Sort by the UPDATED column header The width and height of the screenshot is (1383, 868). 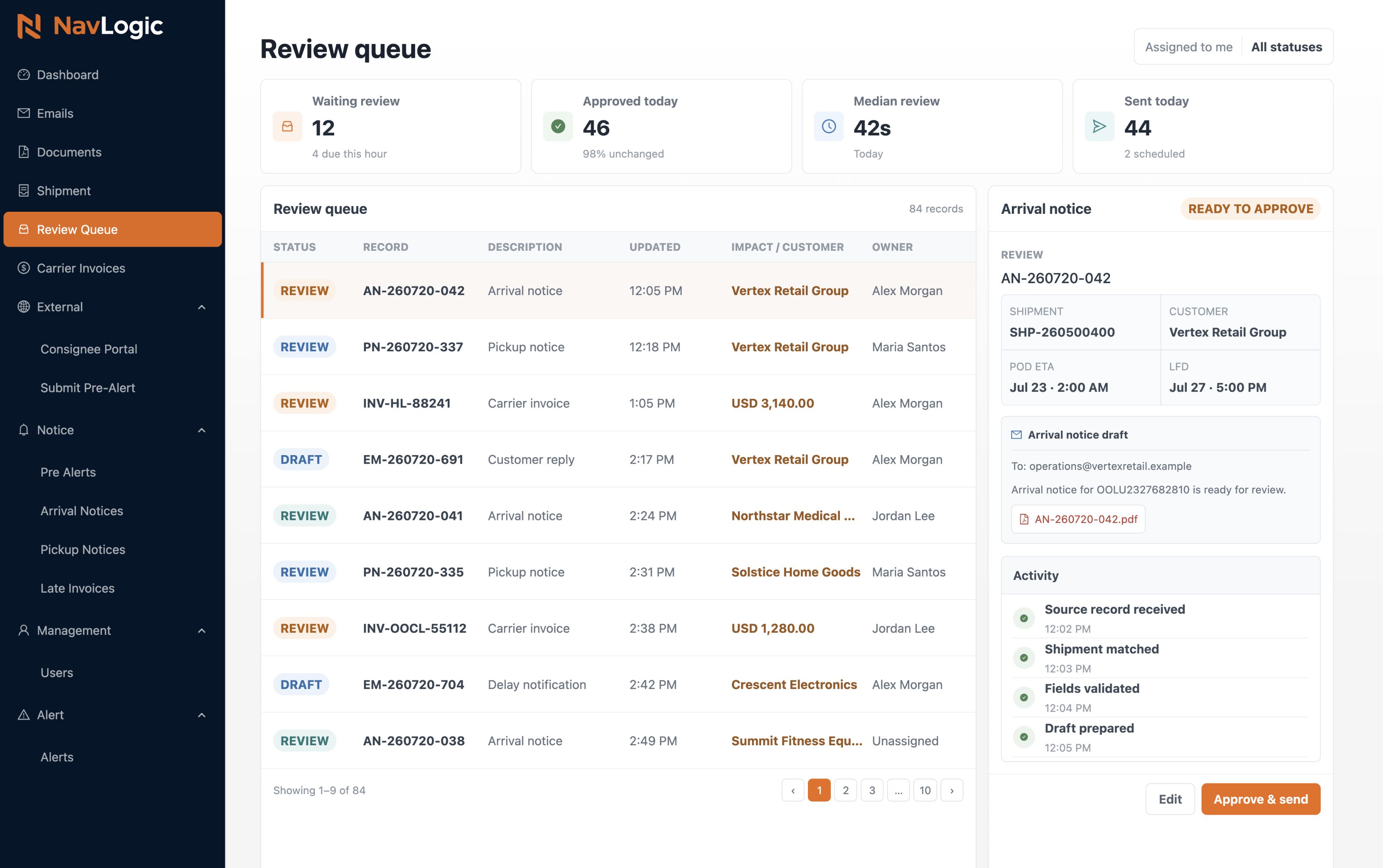coord(654,247)
